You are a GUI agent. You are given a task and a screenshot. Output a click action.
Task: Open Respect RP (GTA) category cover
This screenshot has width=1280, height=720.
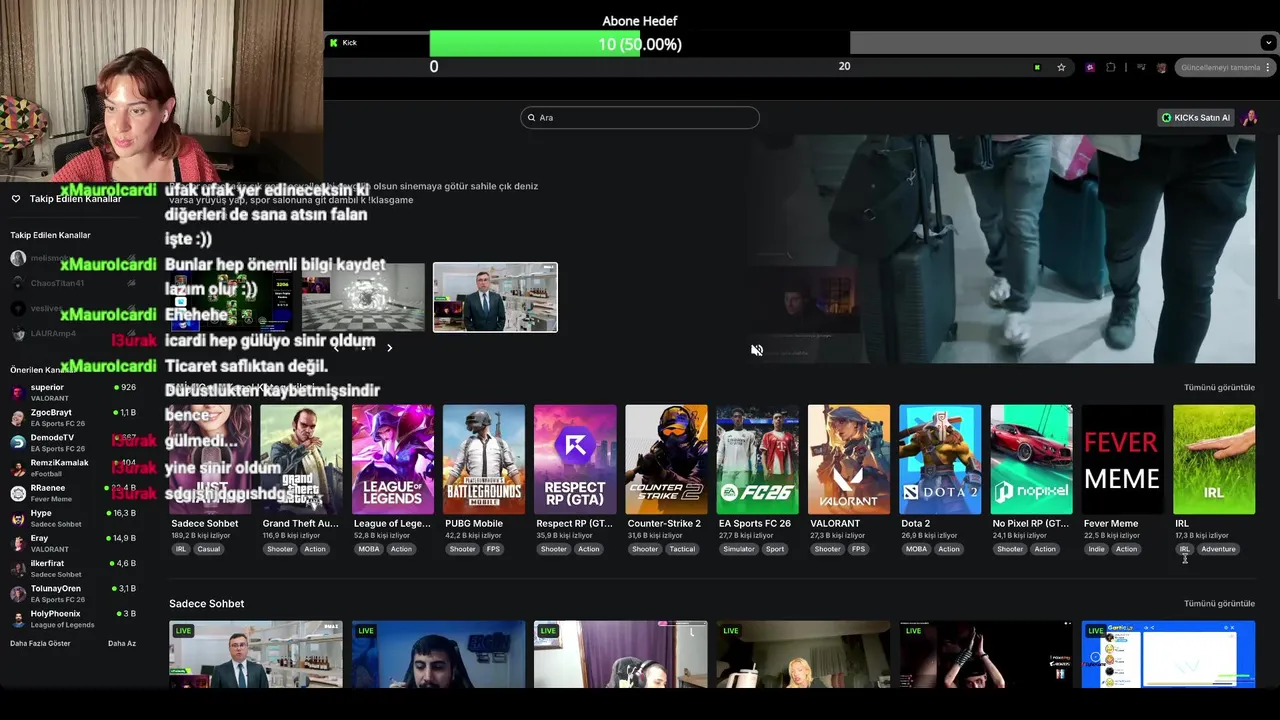click(x=575, y=459)
